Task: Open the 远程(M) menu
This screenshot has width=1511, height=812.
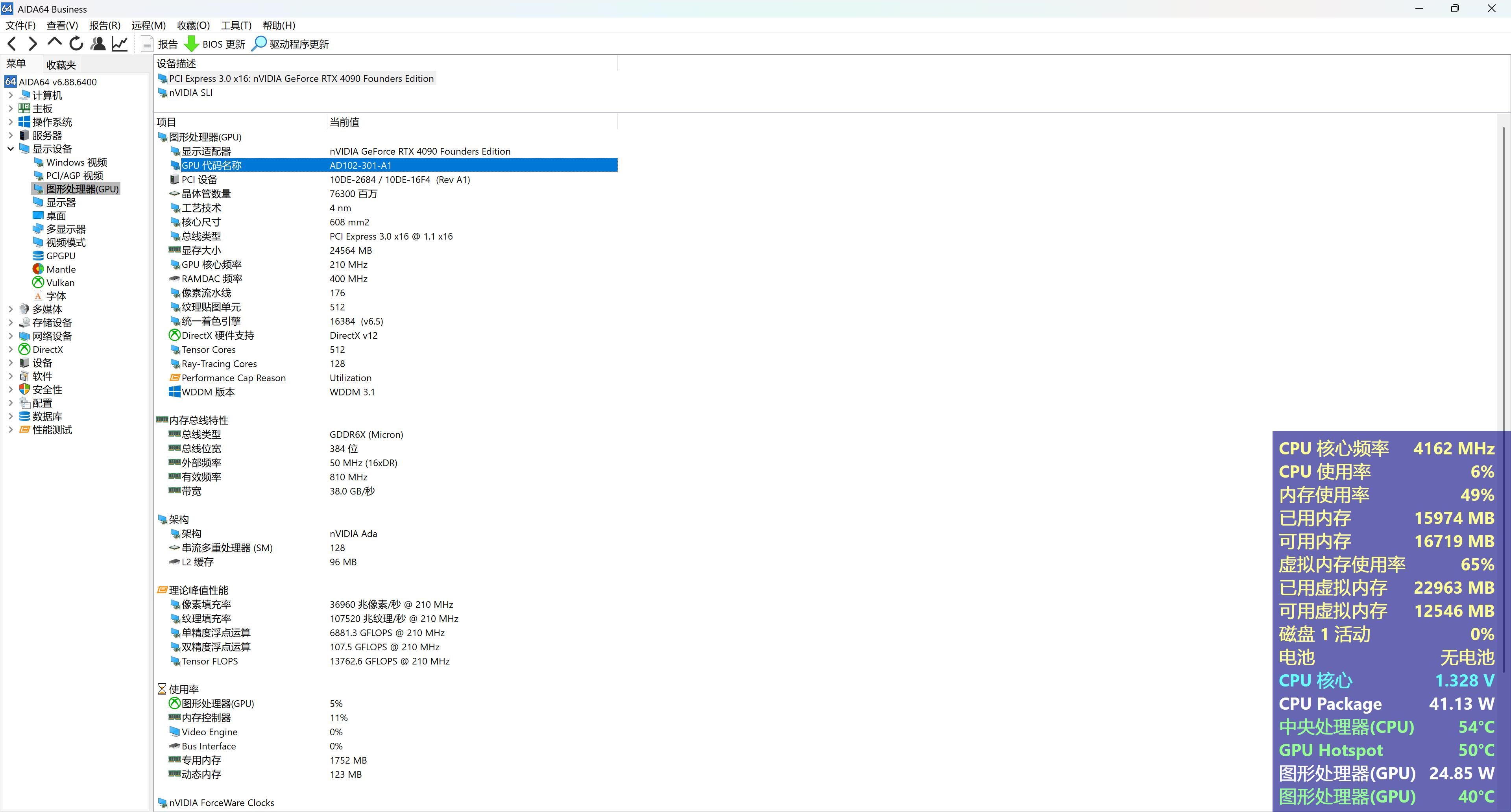Action: (148, 25)
